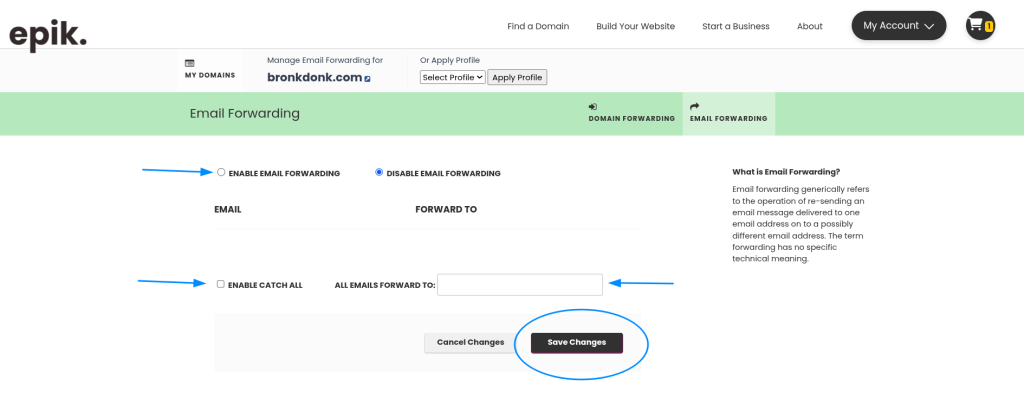Image resolution: width=1024 pixels, height=418 pixels.
Task: Check the Enable Catch All checkbox
Action: [x=221, y=284]
